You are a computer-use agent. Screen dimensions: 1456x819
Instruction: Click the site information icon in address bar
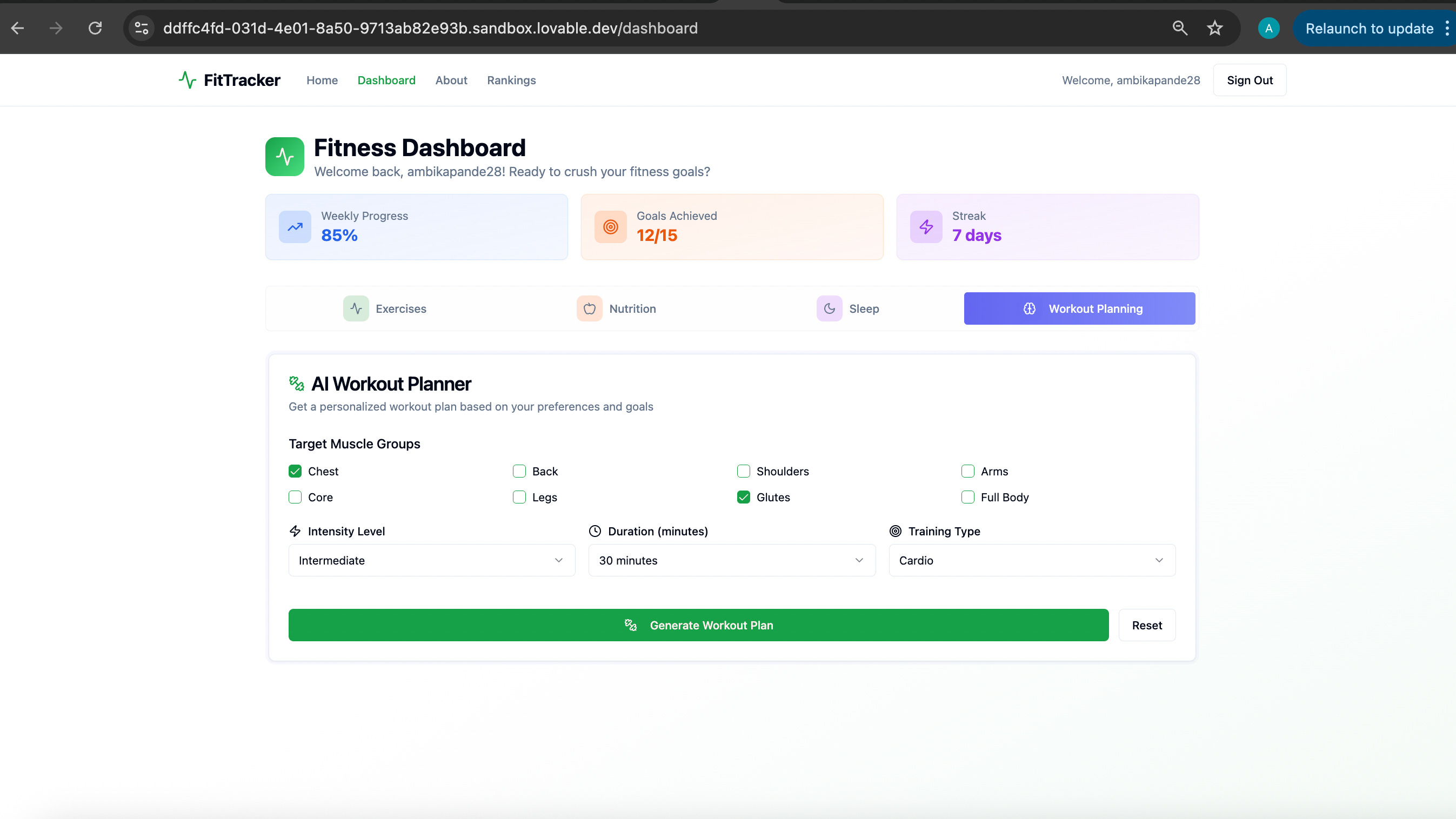(141, 28)
